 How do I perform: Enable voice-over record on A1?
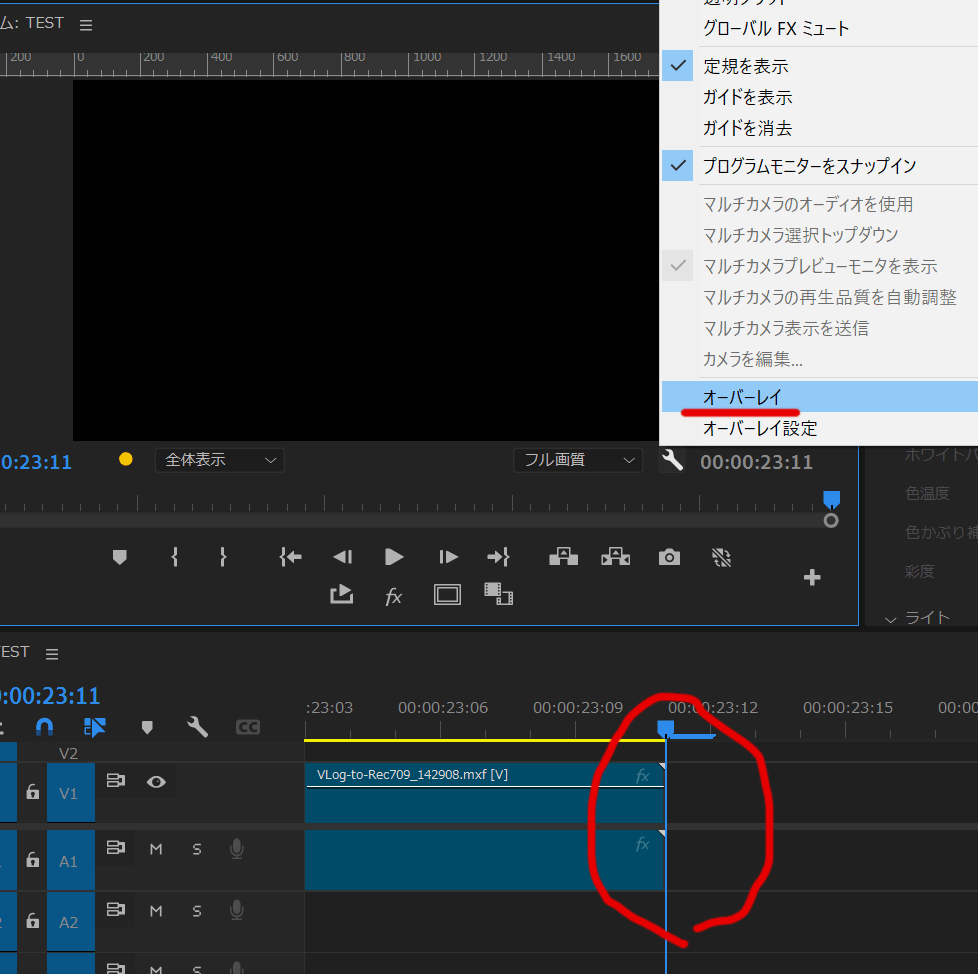[236, 849]
